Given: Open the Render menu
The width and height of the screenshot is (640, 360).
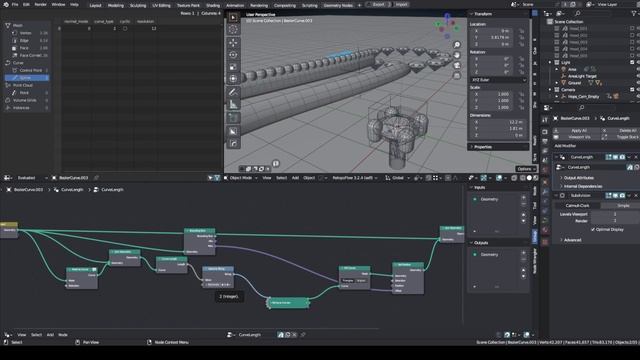Looking at the screenshot, I should point(40,4).
